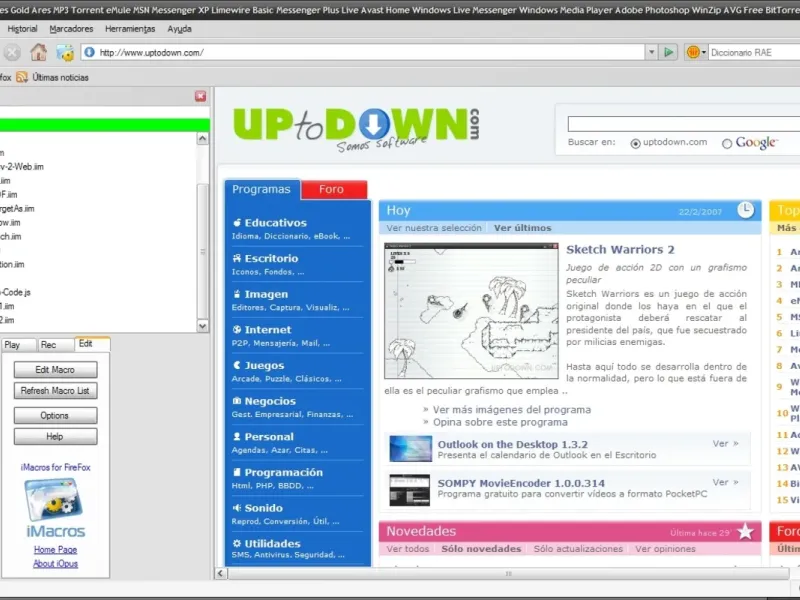800x600 pixels.
Task: Click the macro list scroll down arrow
Action: click(203, 326)
